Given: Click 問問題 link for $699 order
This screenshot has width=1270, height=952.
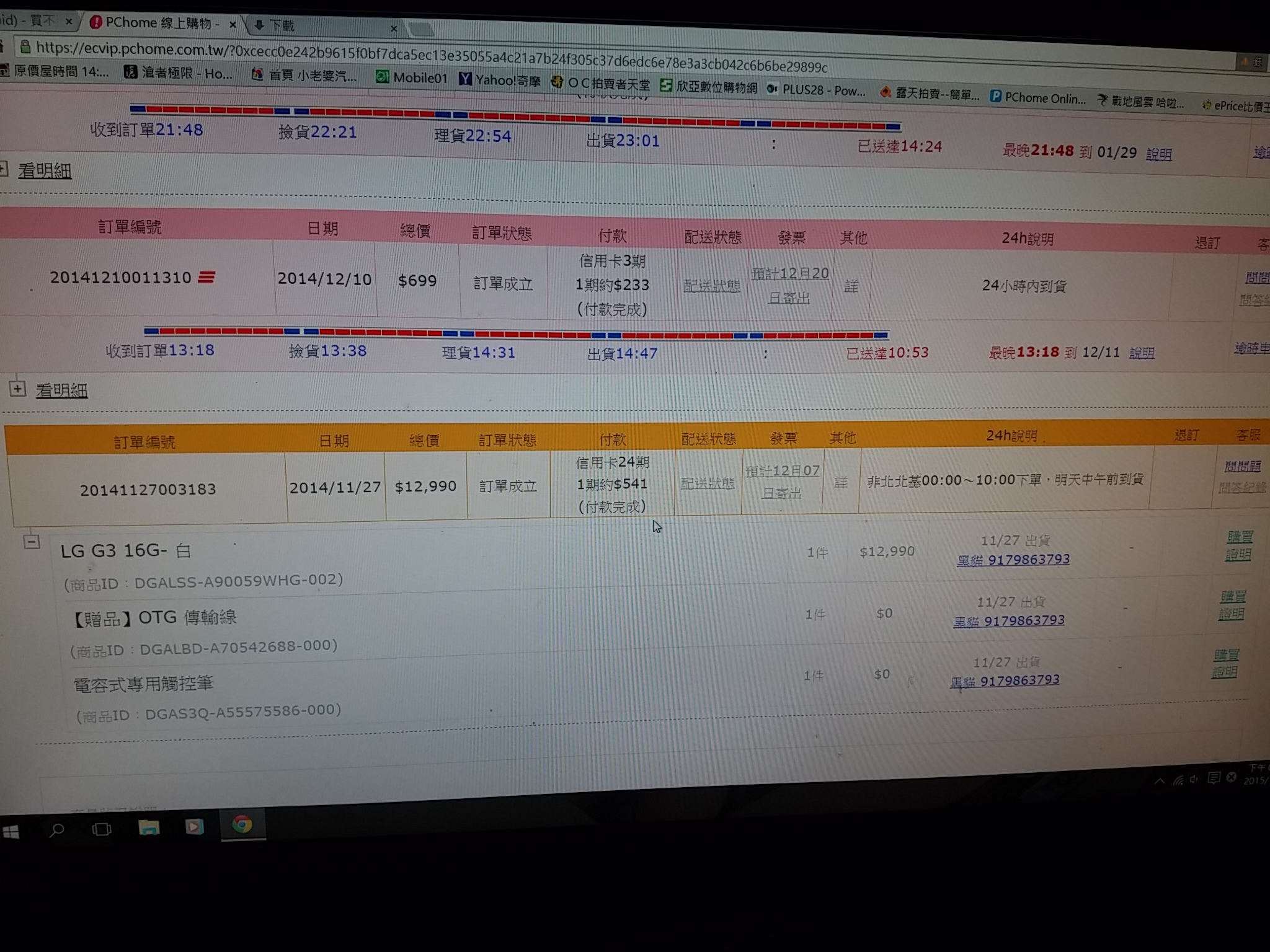Looking at the screenshot, I should coord(1257,277).
